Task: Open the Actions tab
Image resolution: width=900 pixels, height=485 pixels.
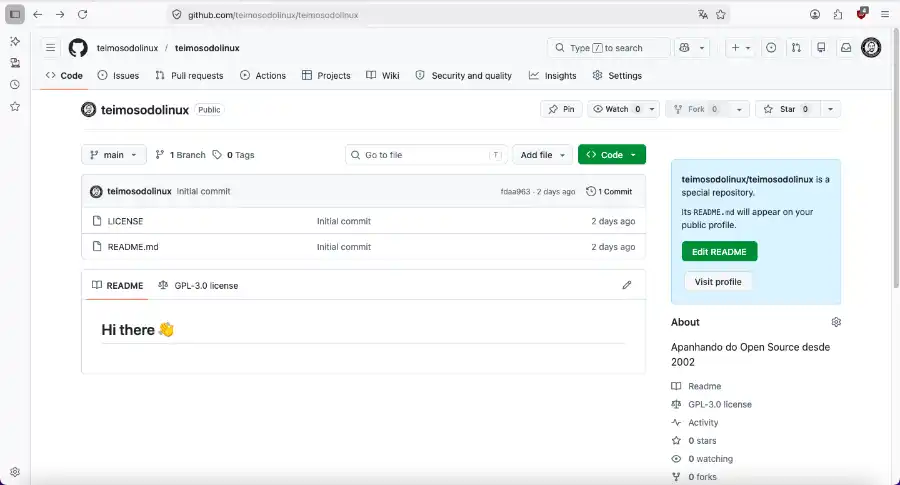Action: (x=263, y=75)
